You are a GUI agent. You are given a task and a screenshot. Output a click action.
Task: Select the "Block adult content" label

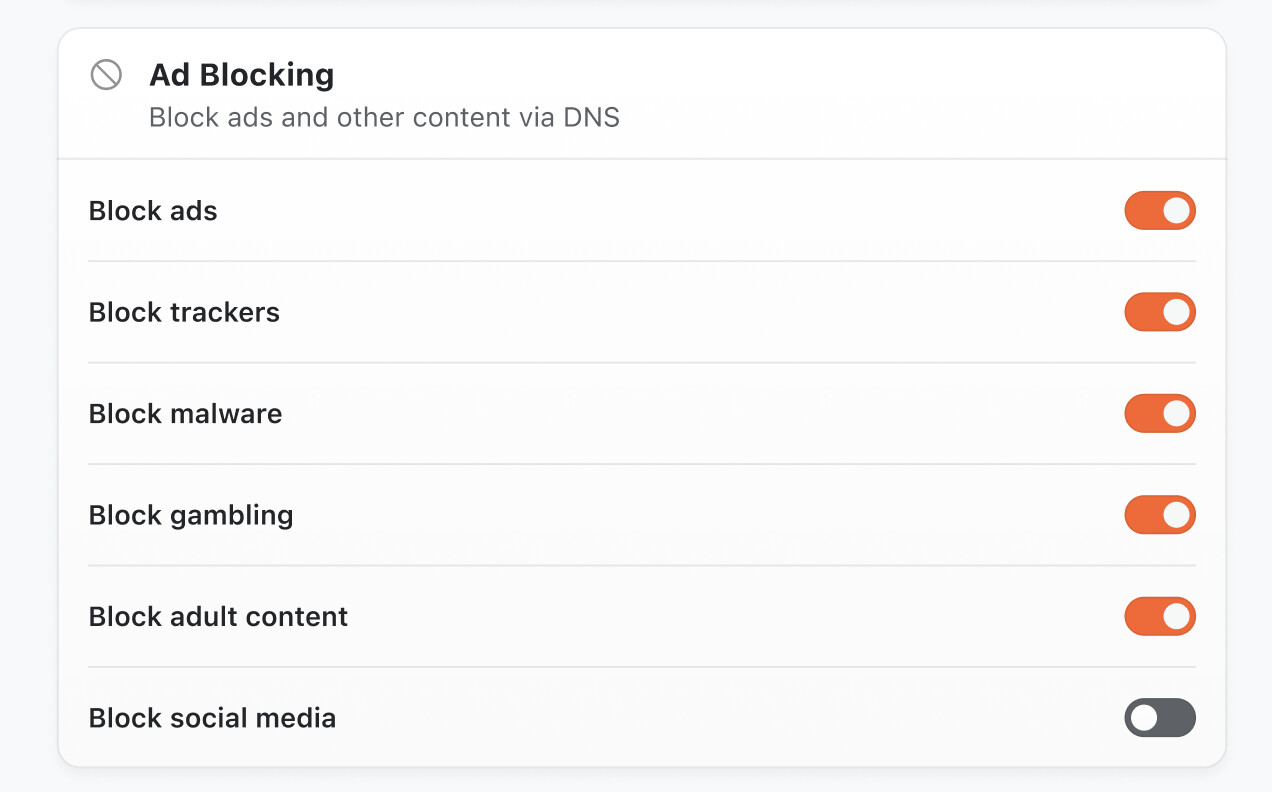[218, 616]
